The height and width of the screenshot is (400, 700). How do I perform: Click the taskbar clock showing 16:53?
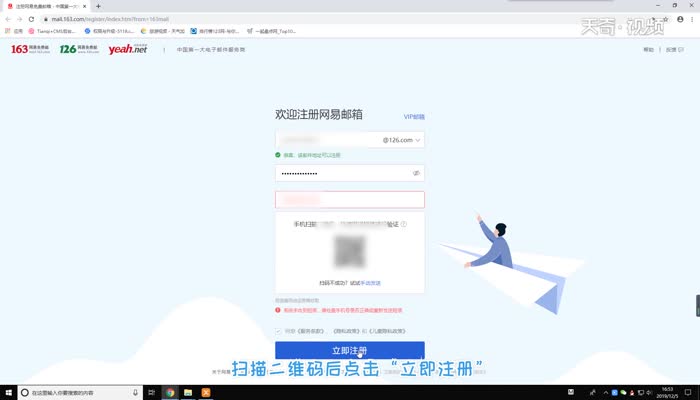pos(667,392)
